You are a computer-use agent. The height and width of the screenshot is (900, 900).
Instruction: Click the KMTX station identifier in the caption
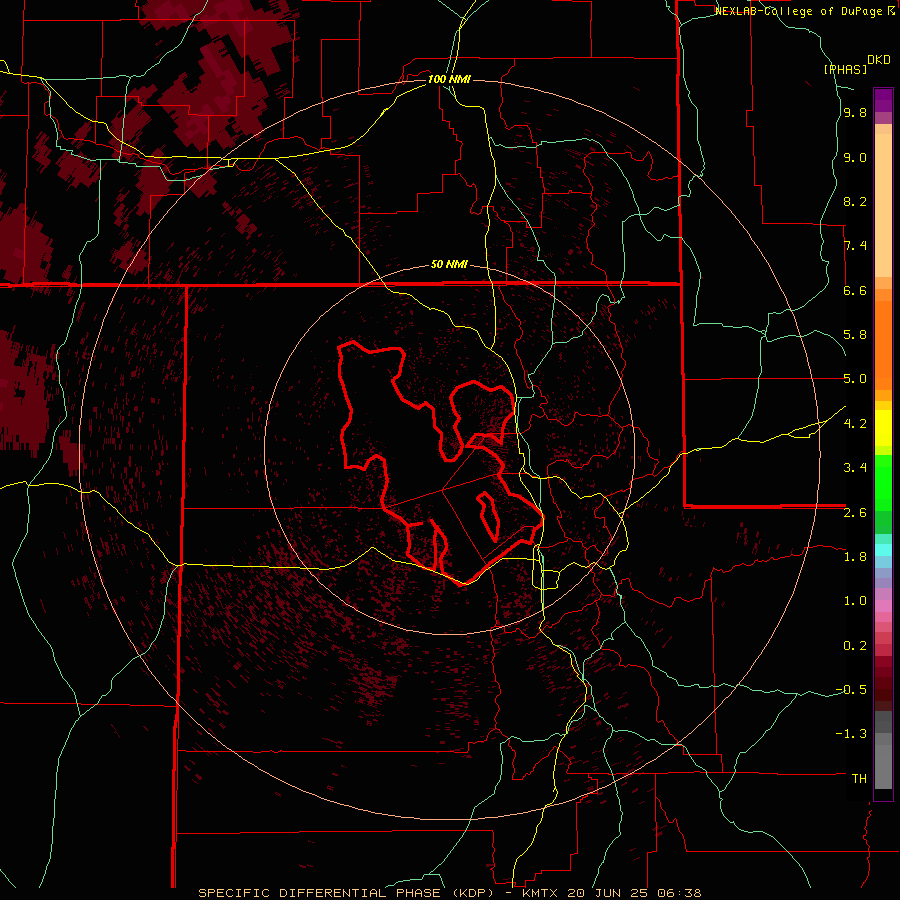click(540, 893)
